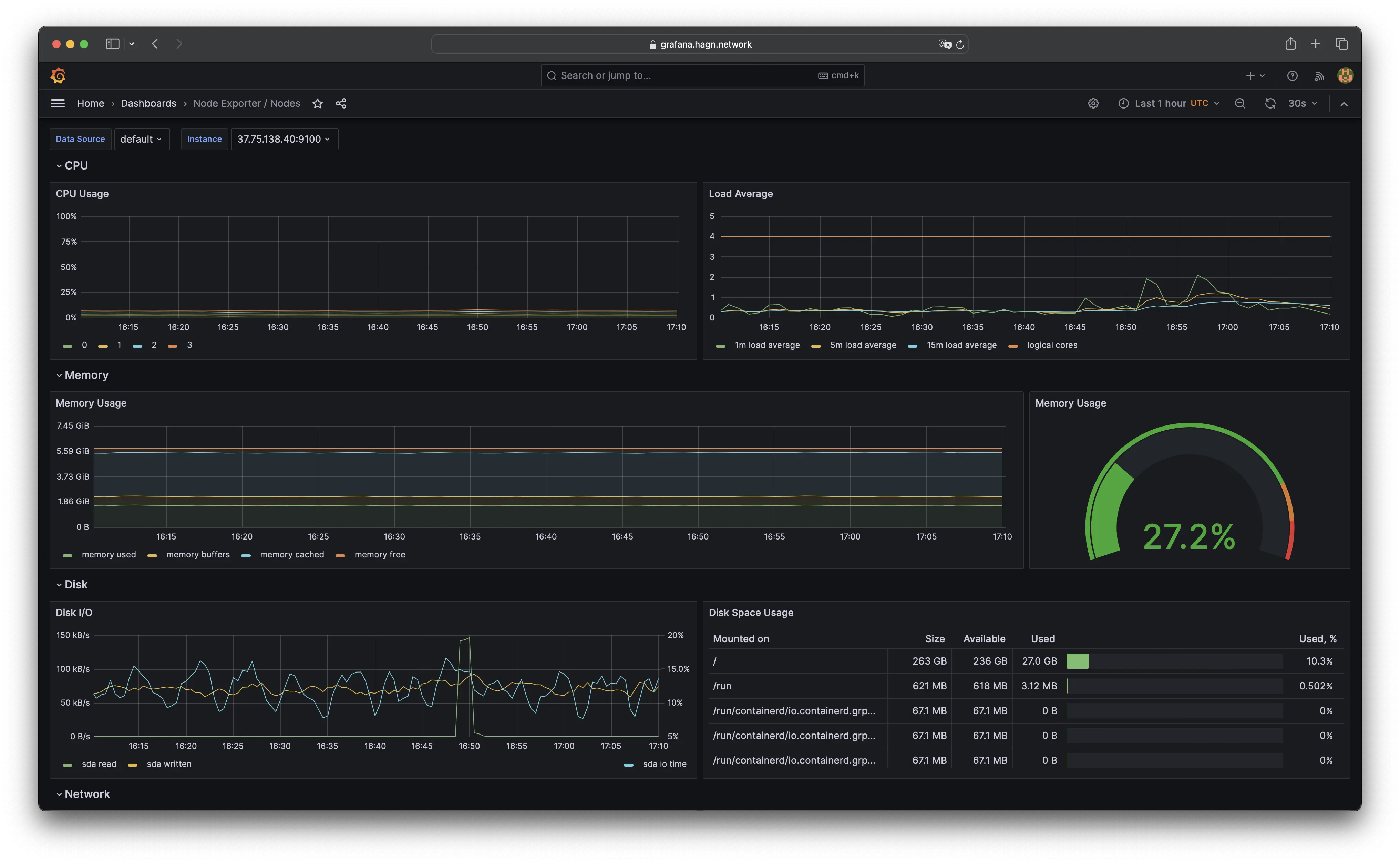Click the share dashboard icon
This screenshot has height=862, width=1400.
(341, 103)
